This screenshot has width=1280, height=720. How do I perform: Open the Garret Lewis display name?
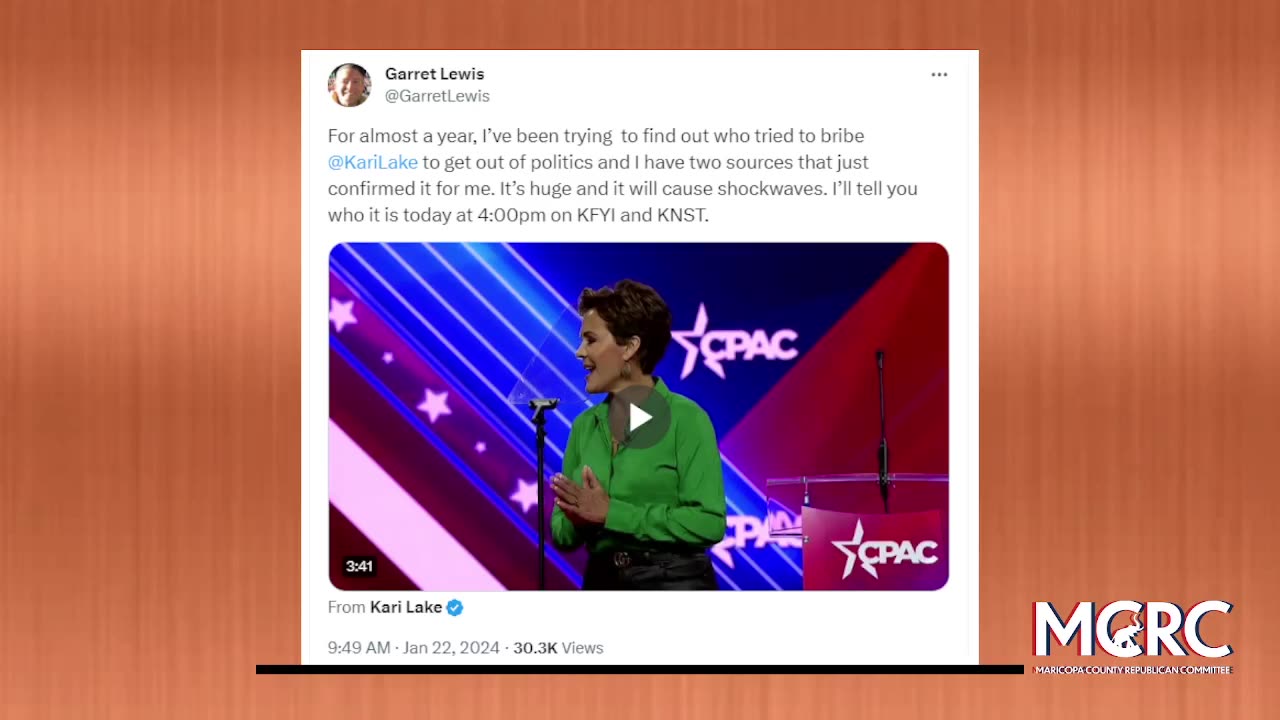[434, 74]
